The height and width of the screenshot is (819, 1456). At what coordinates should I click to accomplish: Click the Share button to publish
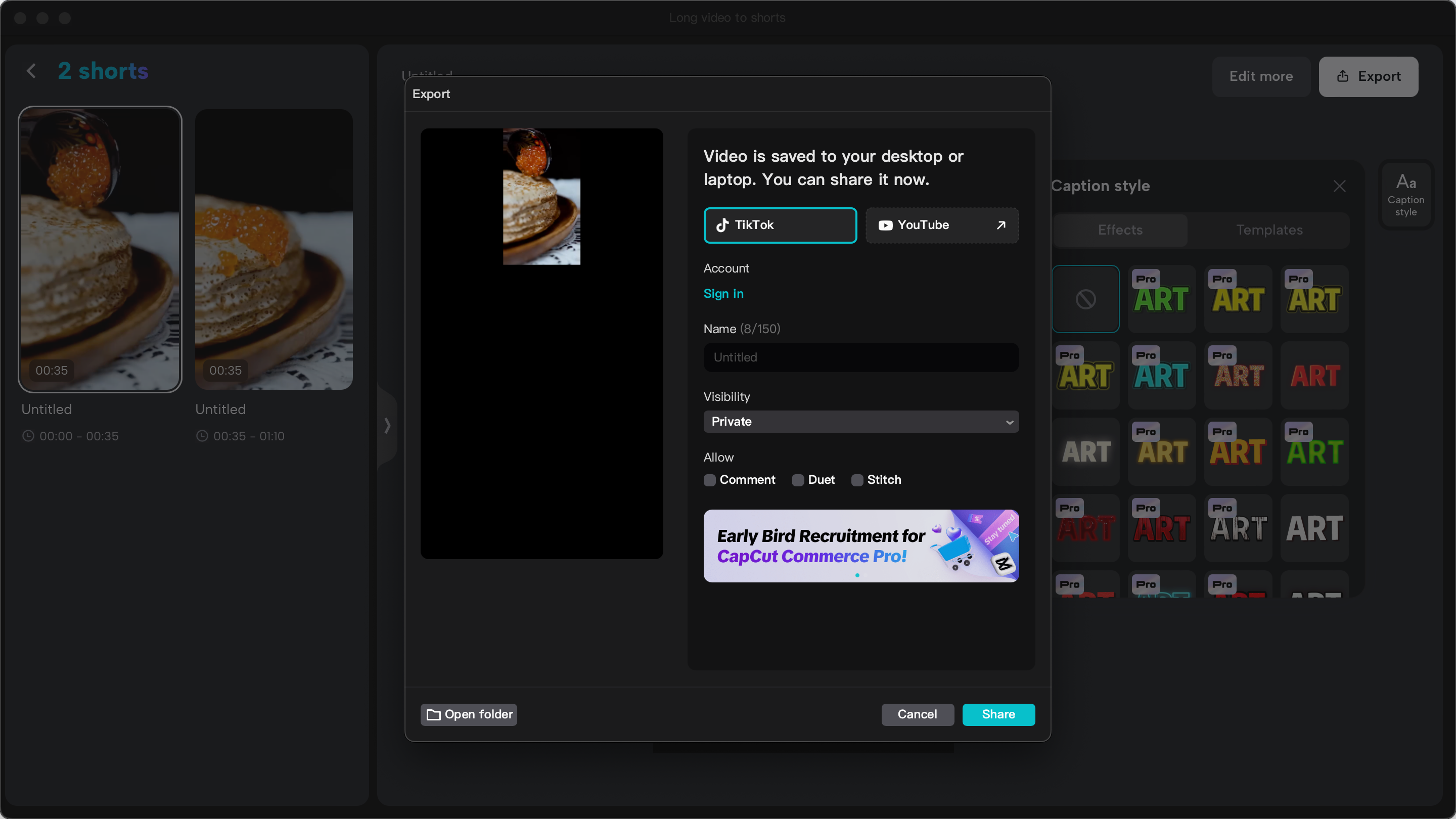click(998, 714)
